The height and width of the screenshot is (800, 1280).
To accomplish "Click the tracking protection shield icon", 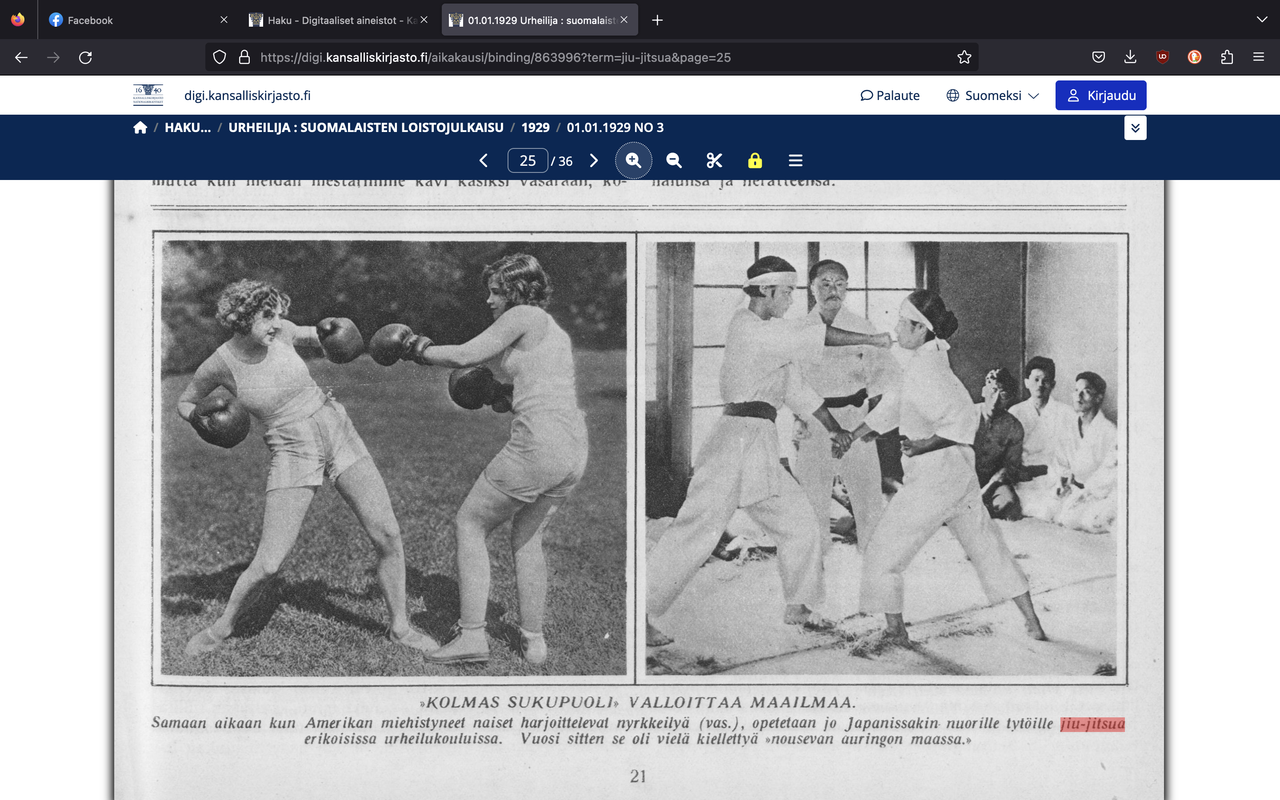I will (x=220, y=57).
